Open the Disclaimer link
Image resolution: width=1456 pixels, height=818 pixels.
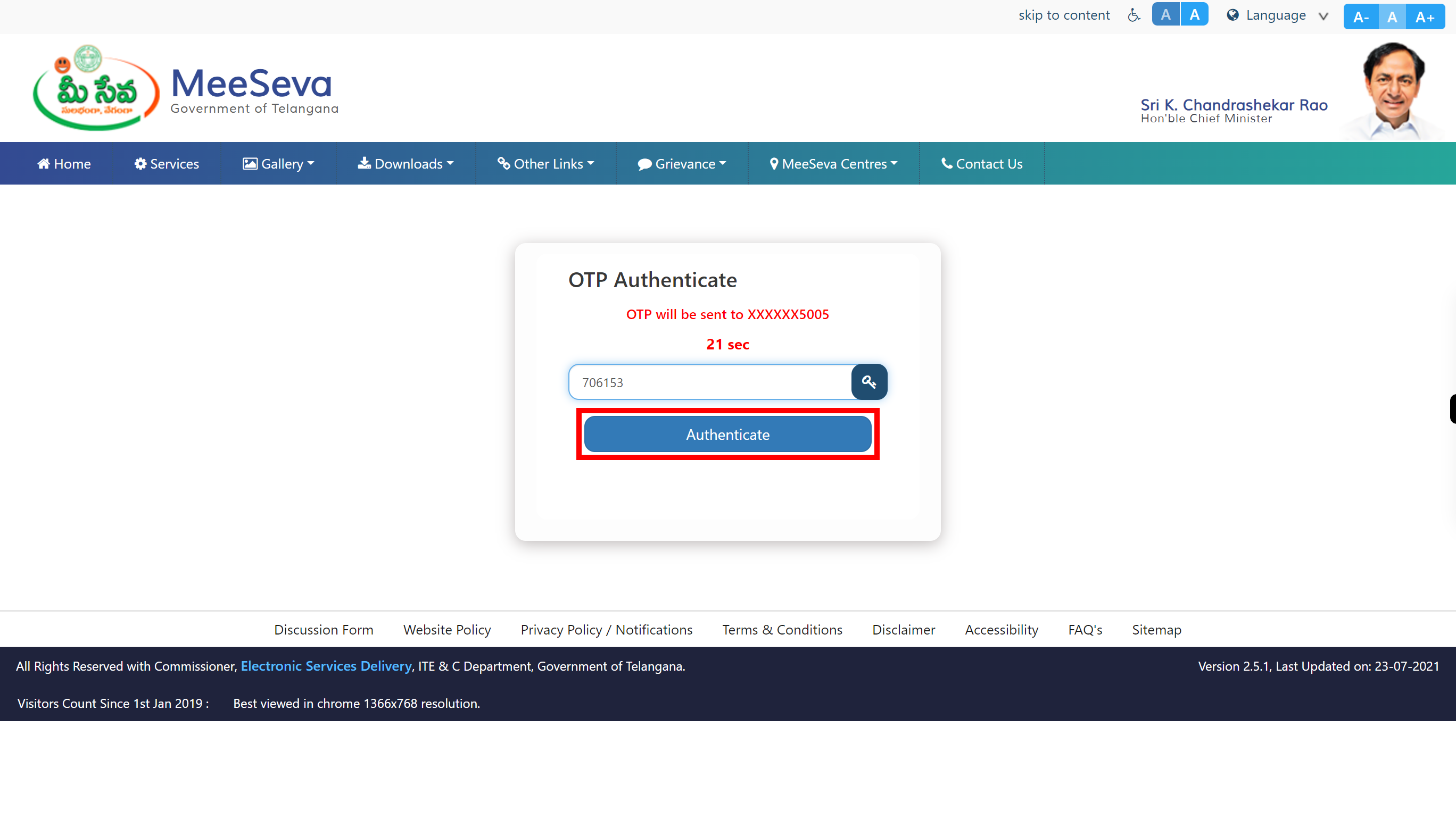coord(904,629)
